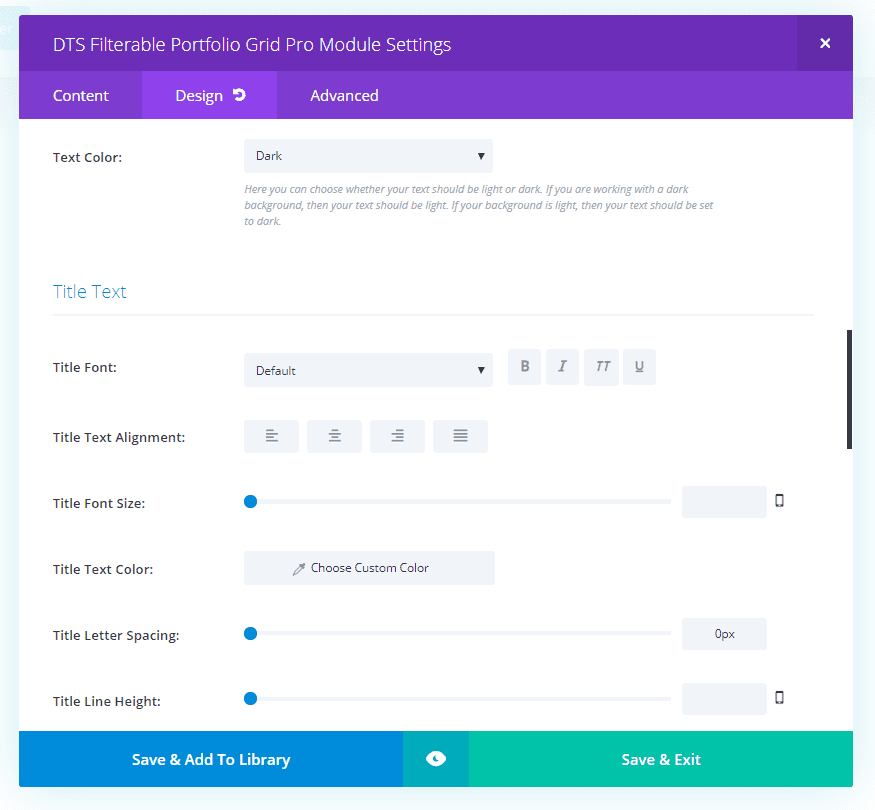
Task: Click Choose Custom Color for title
Action: [369, 568]
